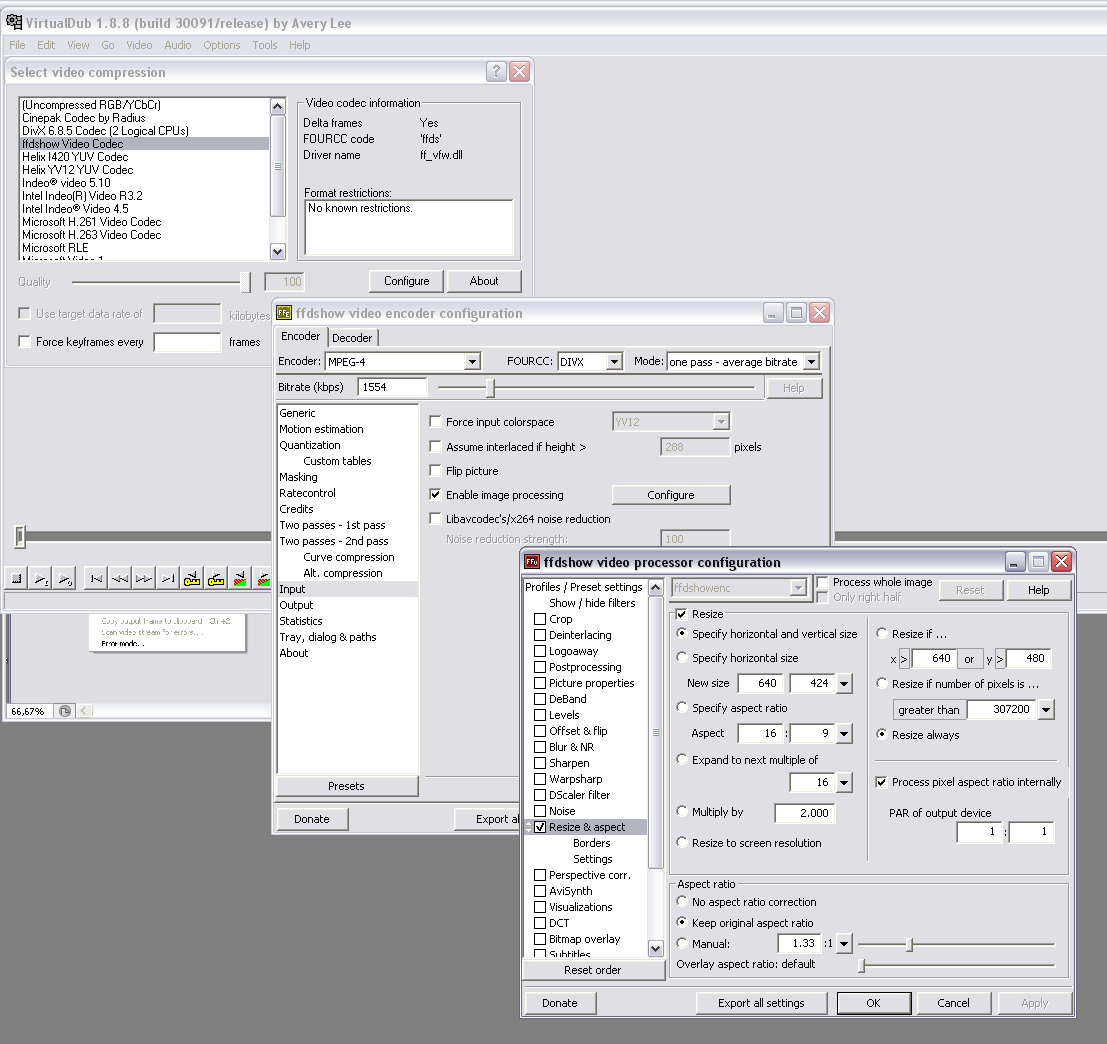Open the Manual aspect 1.33 dropdown arrow
This screenshot has height=1044, width=1107.
point(844,943)
